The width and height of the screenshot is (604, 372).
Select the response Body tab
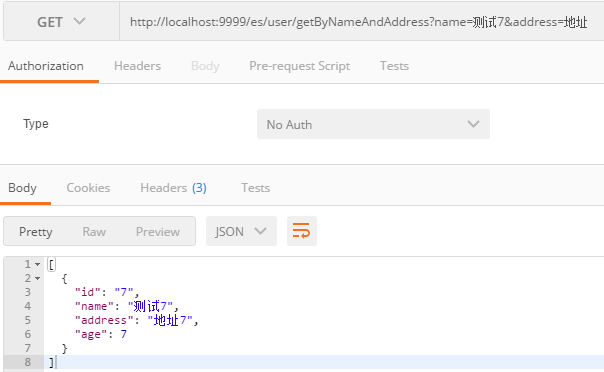(22, 188)
